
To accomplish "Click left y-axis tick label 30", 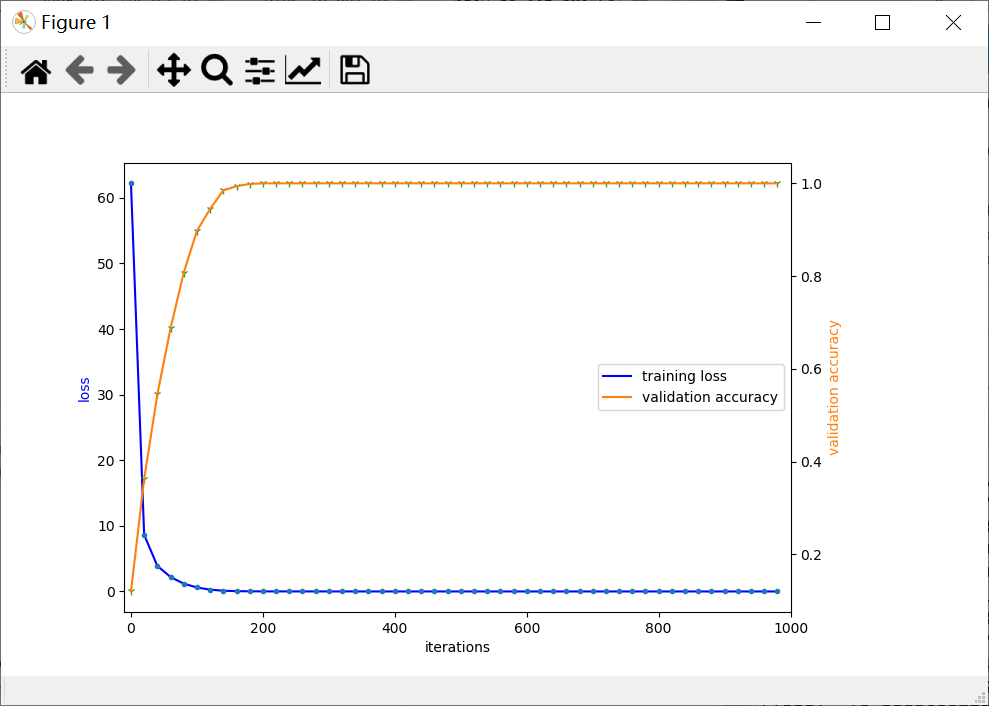I will [107, 395].
